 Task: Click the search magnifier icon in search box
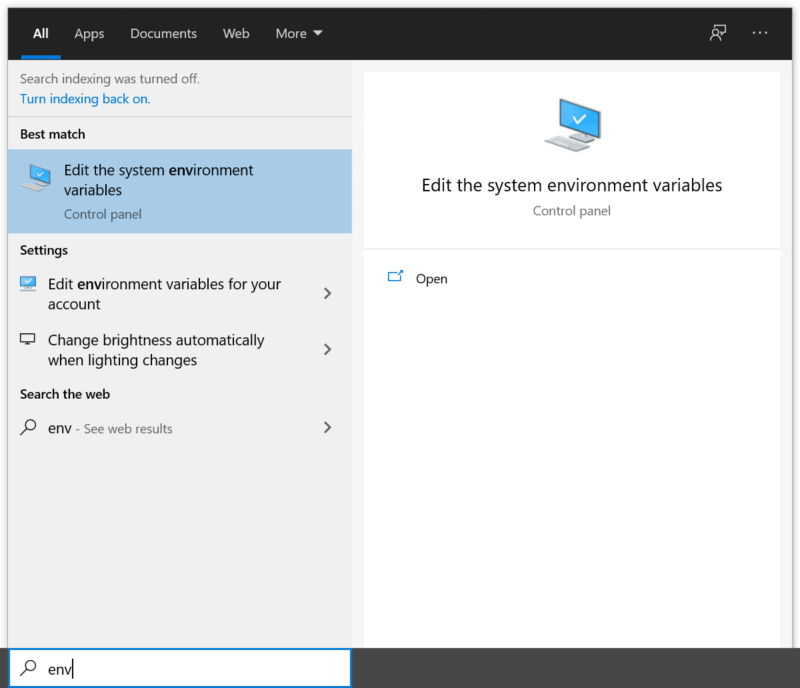[x=29, y=668]
